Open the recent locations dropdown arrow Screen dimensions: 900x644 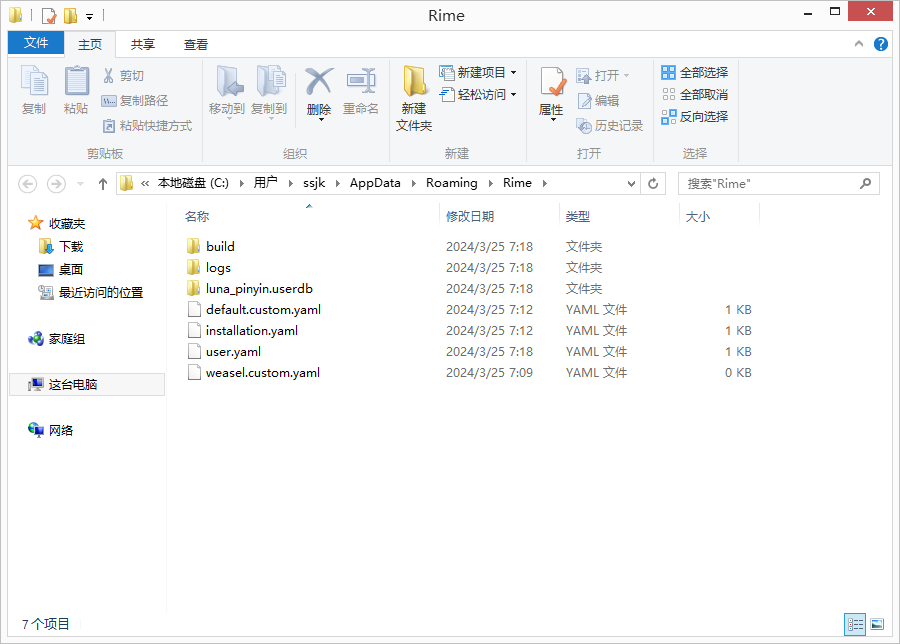[80, 184]
